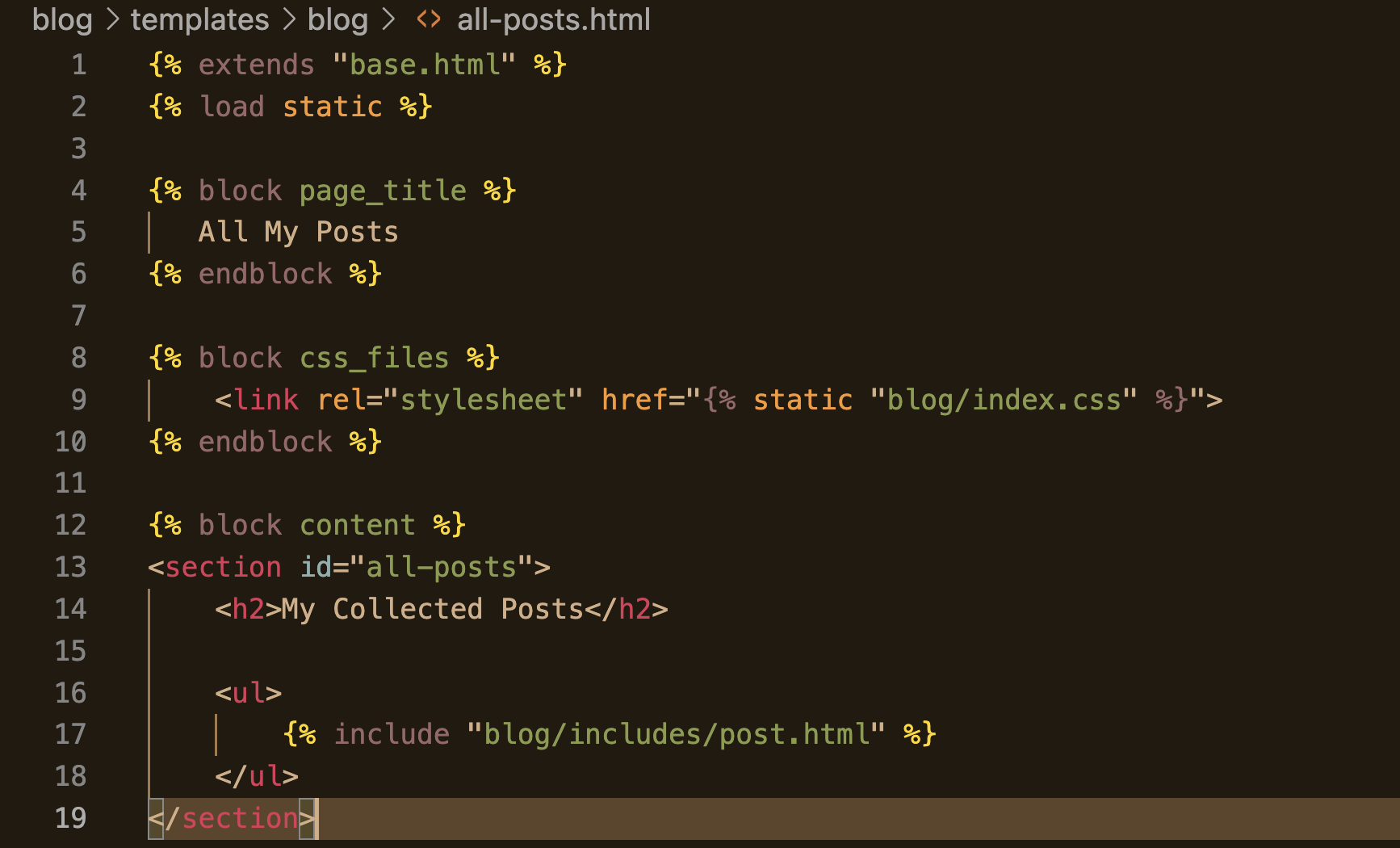Image resolution: width=1400 pixels, height=848 pixels.
Task: Place cursor on "base.html" string
Action: pos(424,65)
